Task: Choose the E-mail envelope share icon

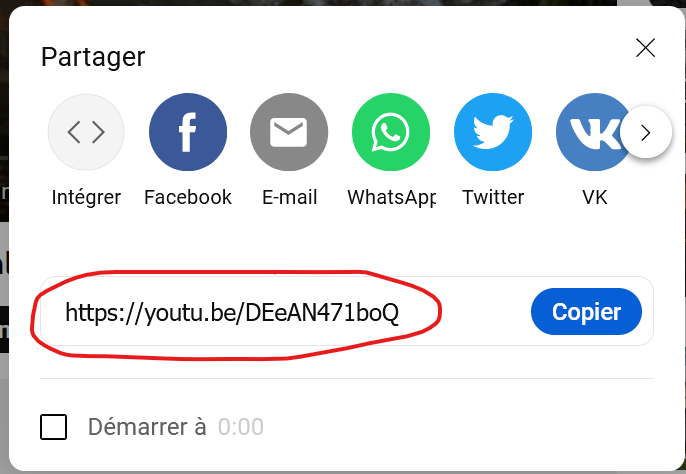Action: (289, 132)
